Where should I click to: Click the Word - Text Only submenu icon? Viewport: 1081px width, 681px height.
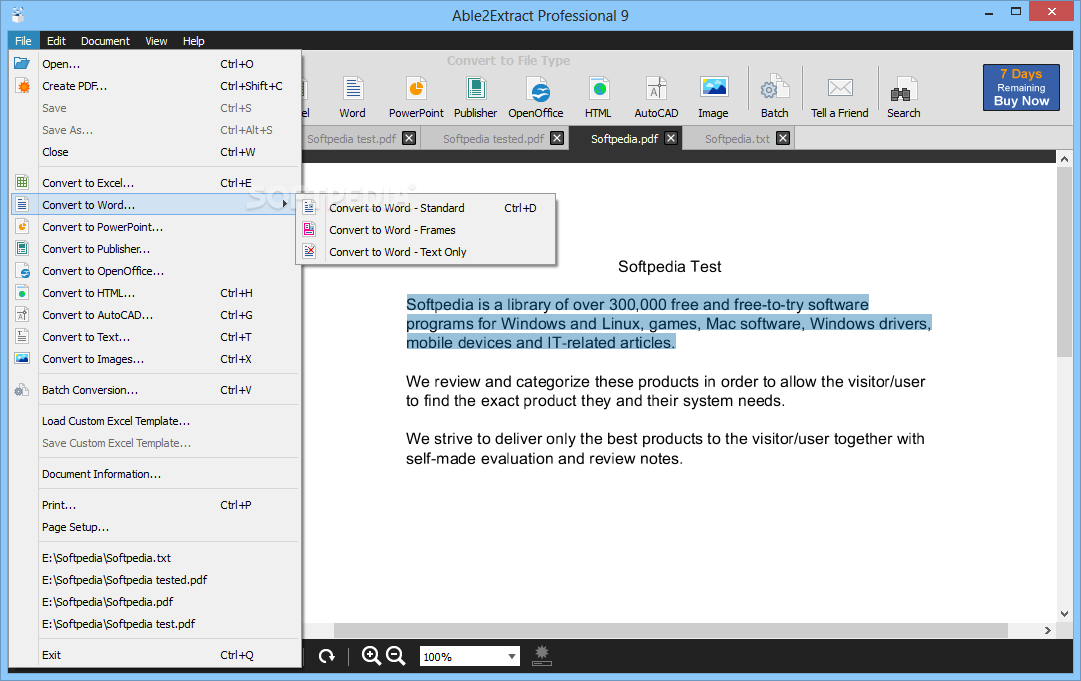pos(310,252)
